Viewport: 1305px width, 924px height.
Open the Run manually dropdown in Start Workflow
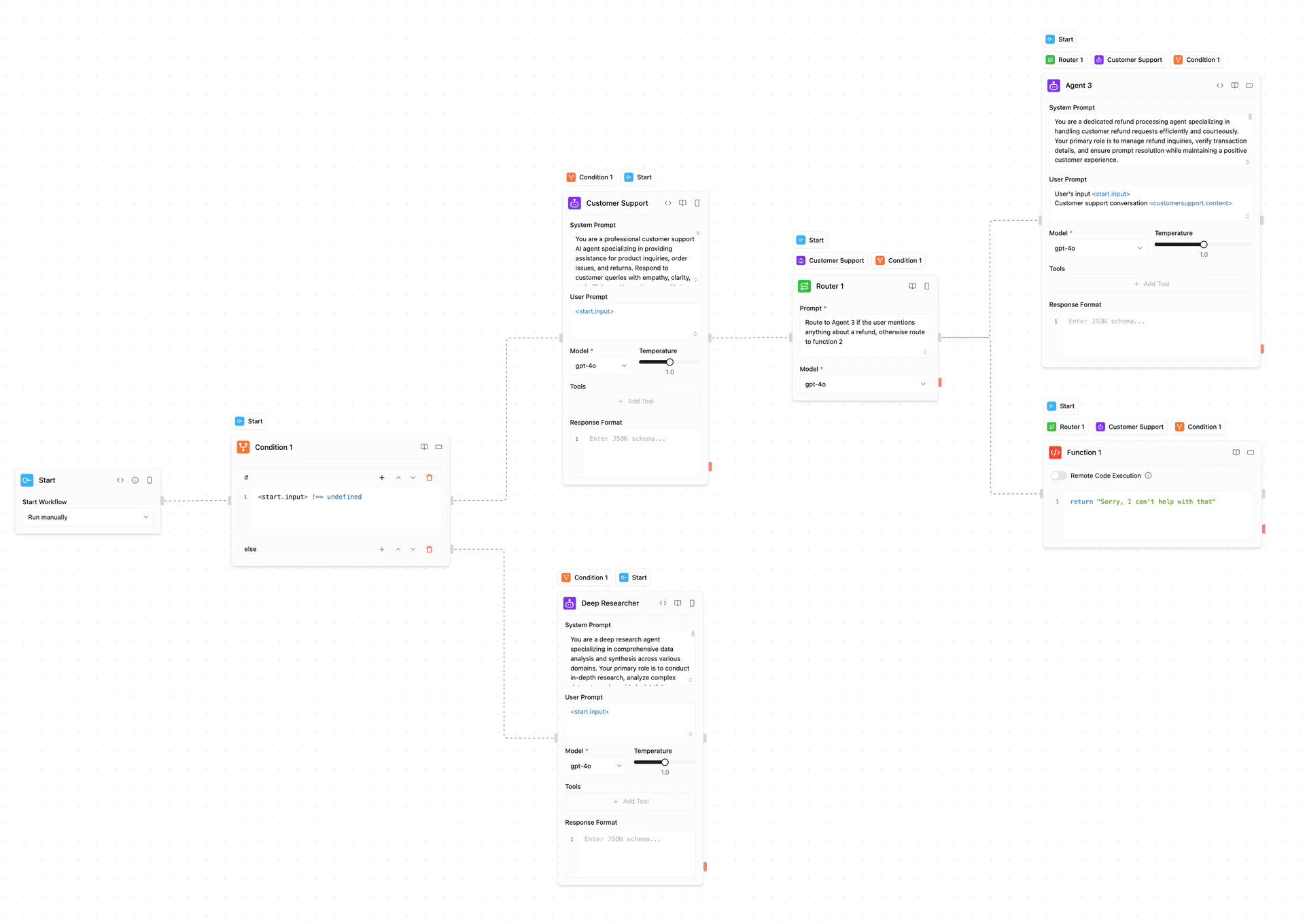click(x=87, y=517)
